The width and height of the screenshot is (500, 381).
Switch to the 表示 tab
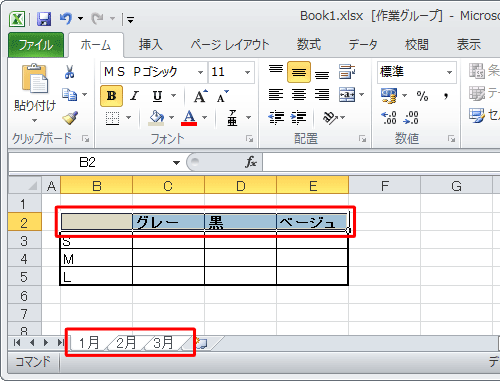pos(469,45)
